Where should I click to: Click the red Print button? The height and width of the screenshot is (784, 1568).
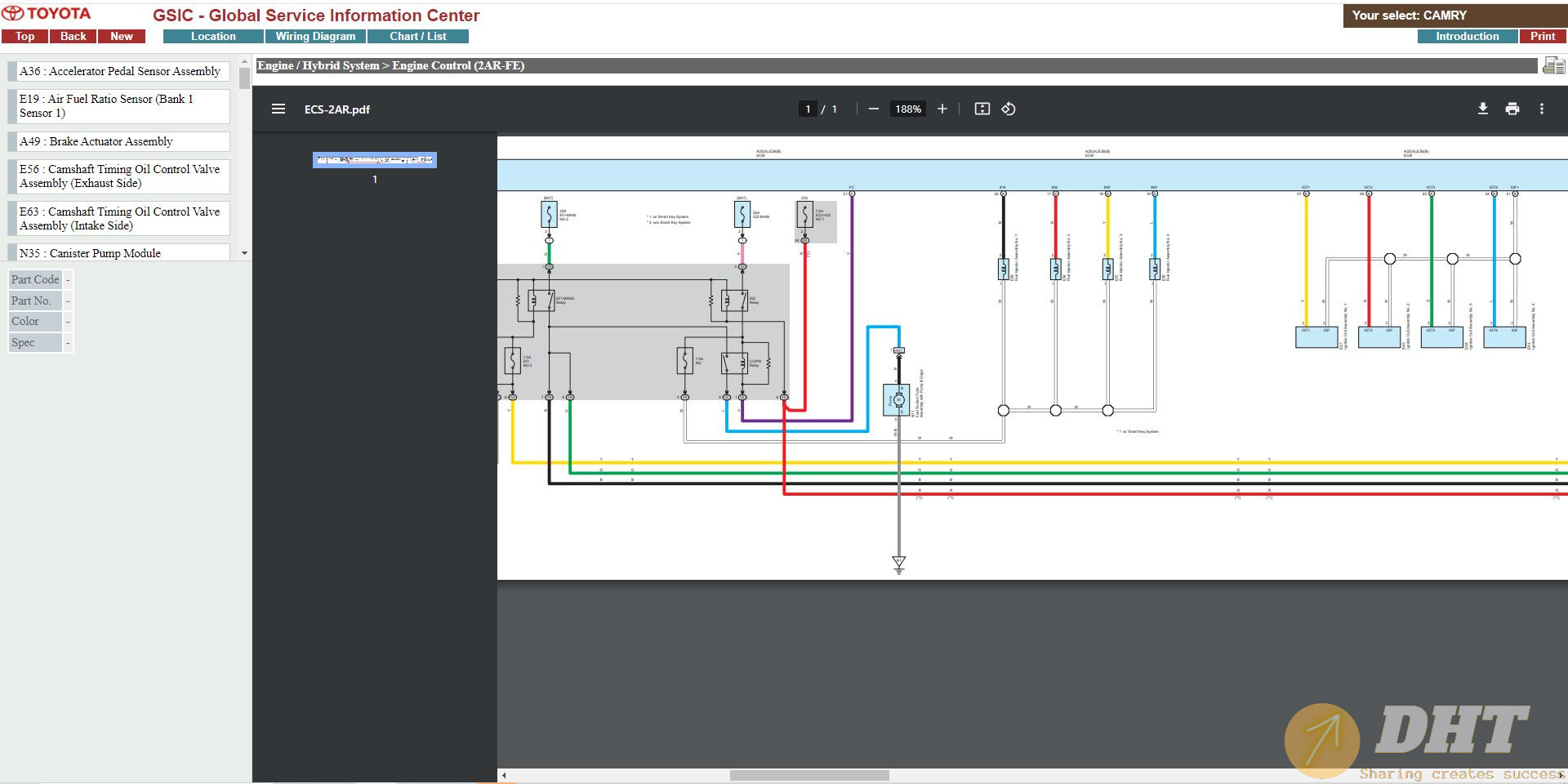(x=1542, y=36)
